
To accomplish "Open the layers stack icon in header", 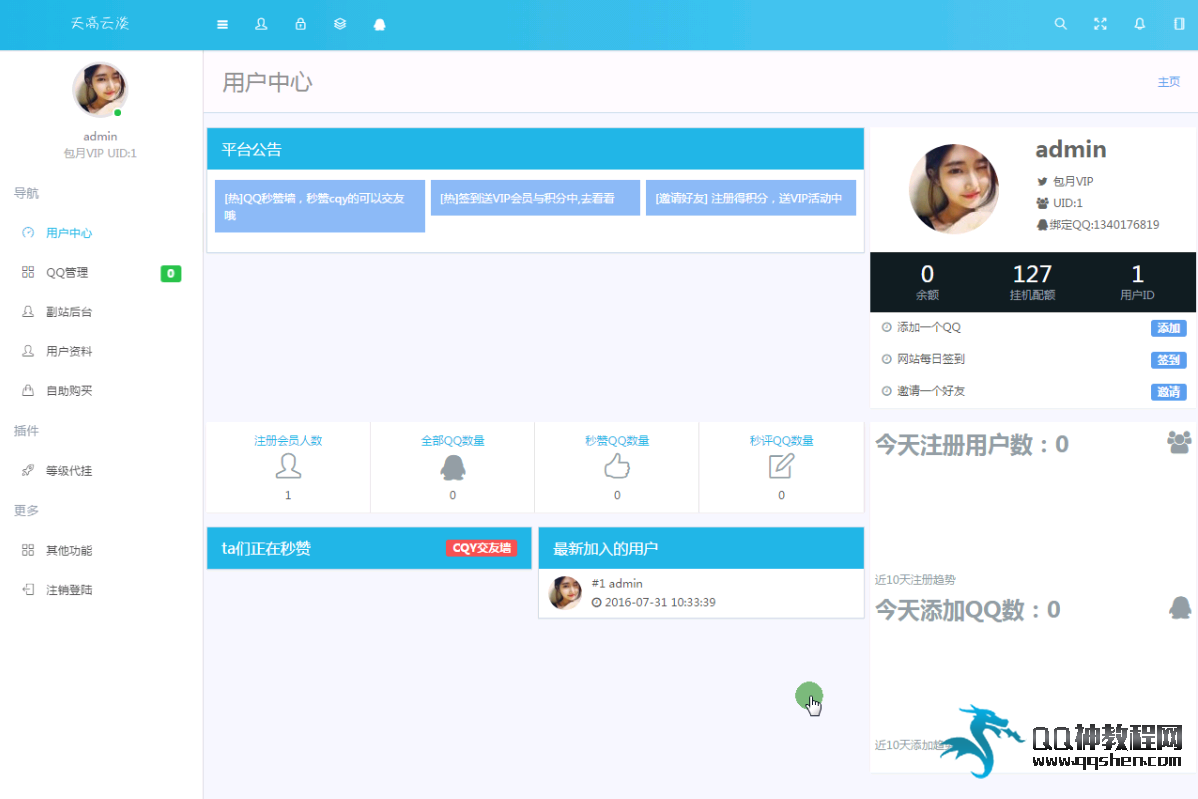I will [x=340, y=24].
